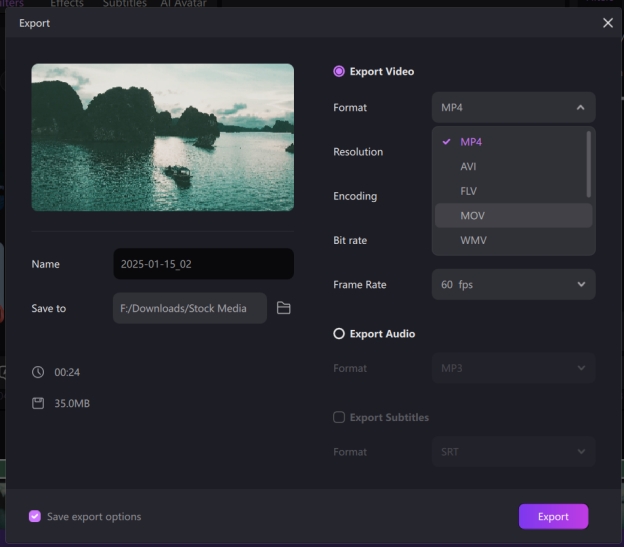Image resolution: width=624 pixels, height=548 pixels.
Task: Open the Frame Rate 60 fps dropdown
Action: click(513, 285)
